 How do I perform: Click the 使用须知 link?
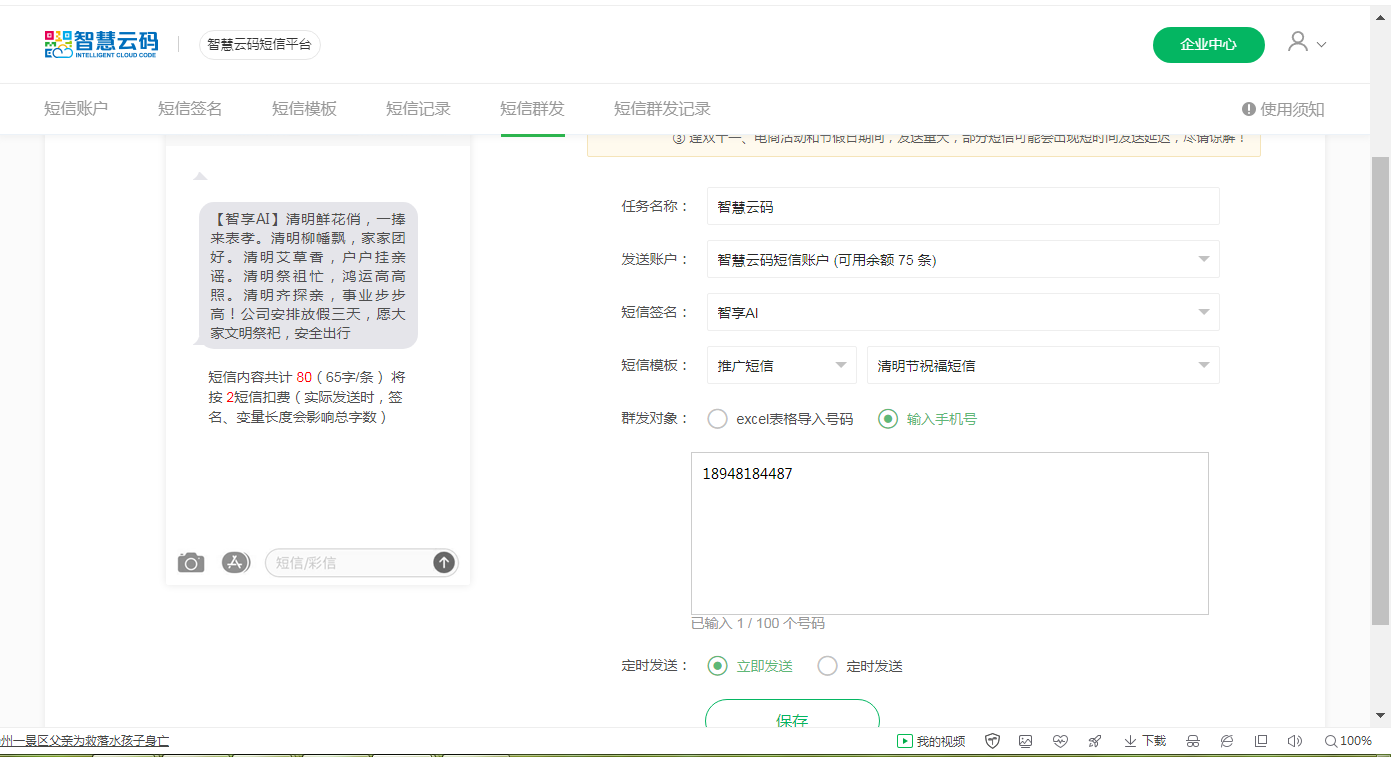1283,110
